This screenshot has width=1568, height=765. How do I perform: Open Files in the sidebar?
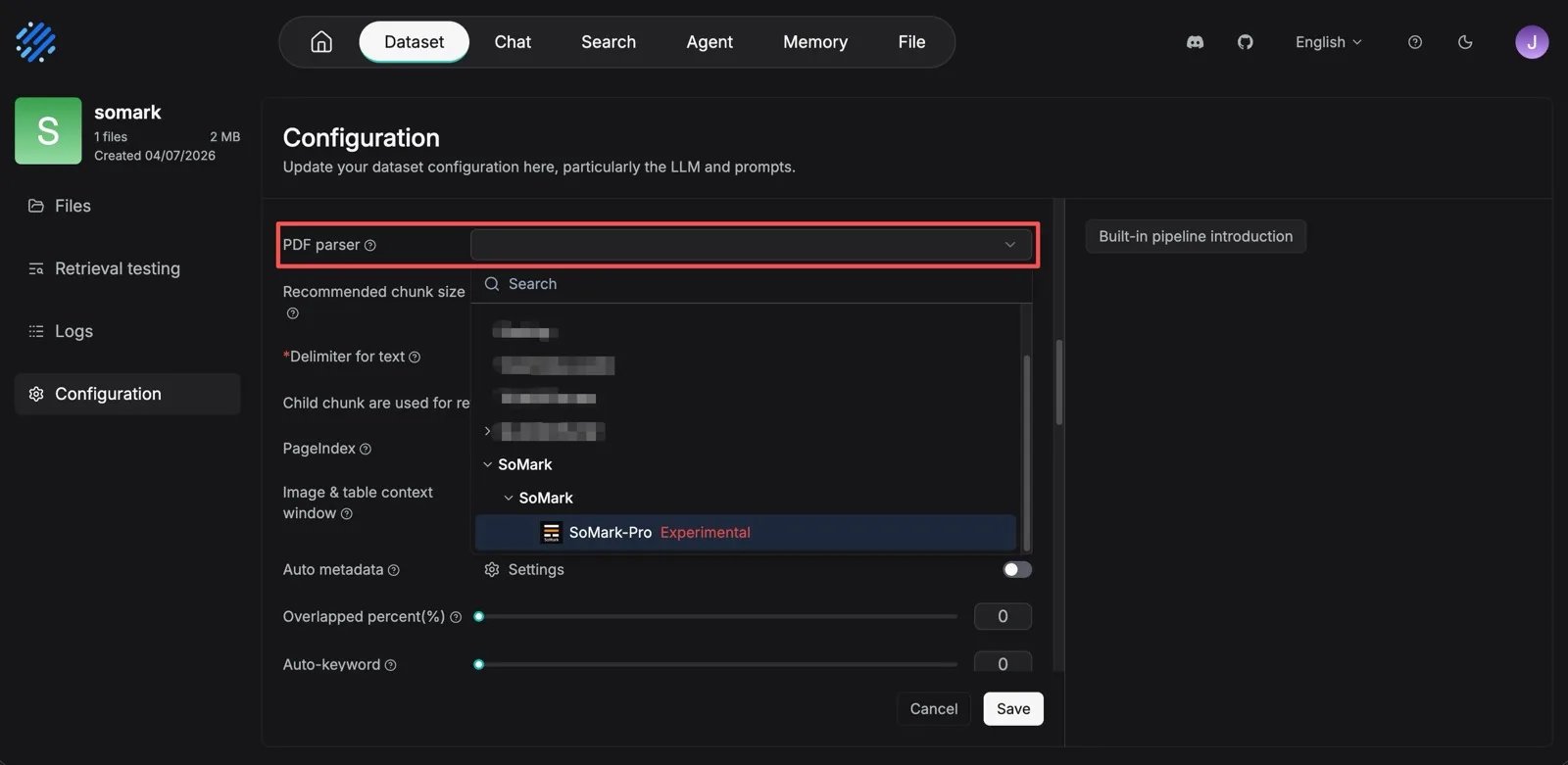point(127,206)
